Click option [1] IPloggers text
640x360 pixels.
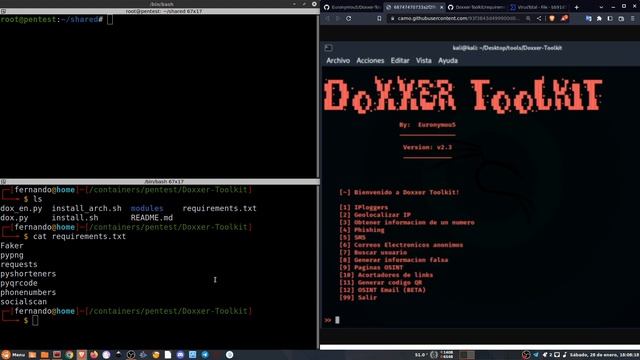363,207
